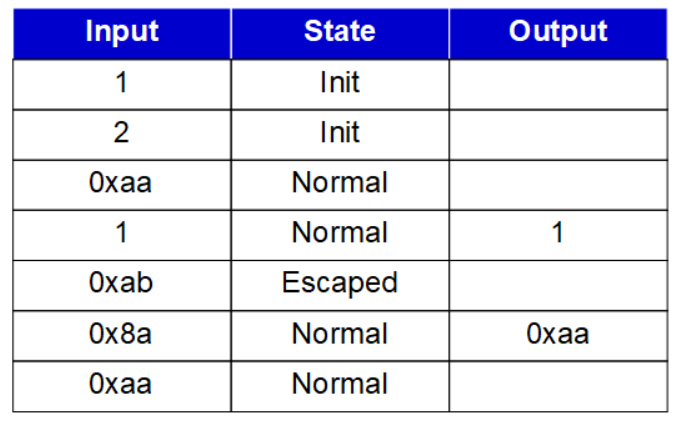
Task: Click "0xaa" input cell in last row
Action: point(121,384)
